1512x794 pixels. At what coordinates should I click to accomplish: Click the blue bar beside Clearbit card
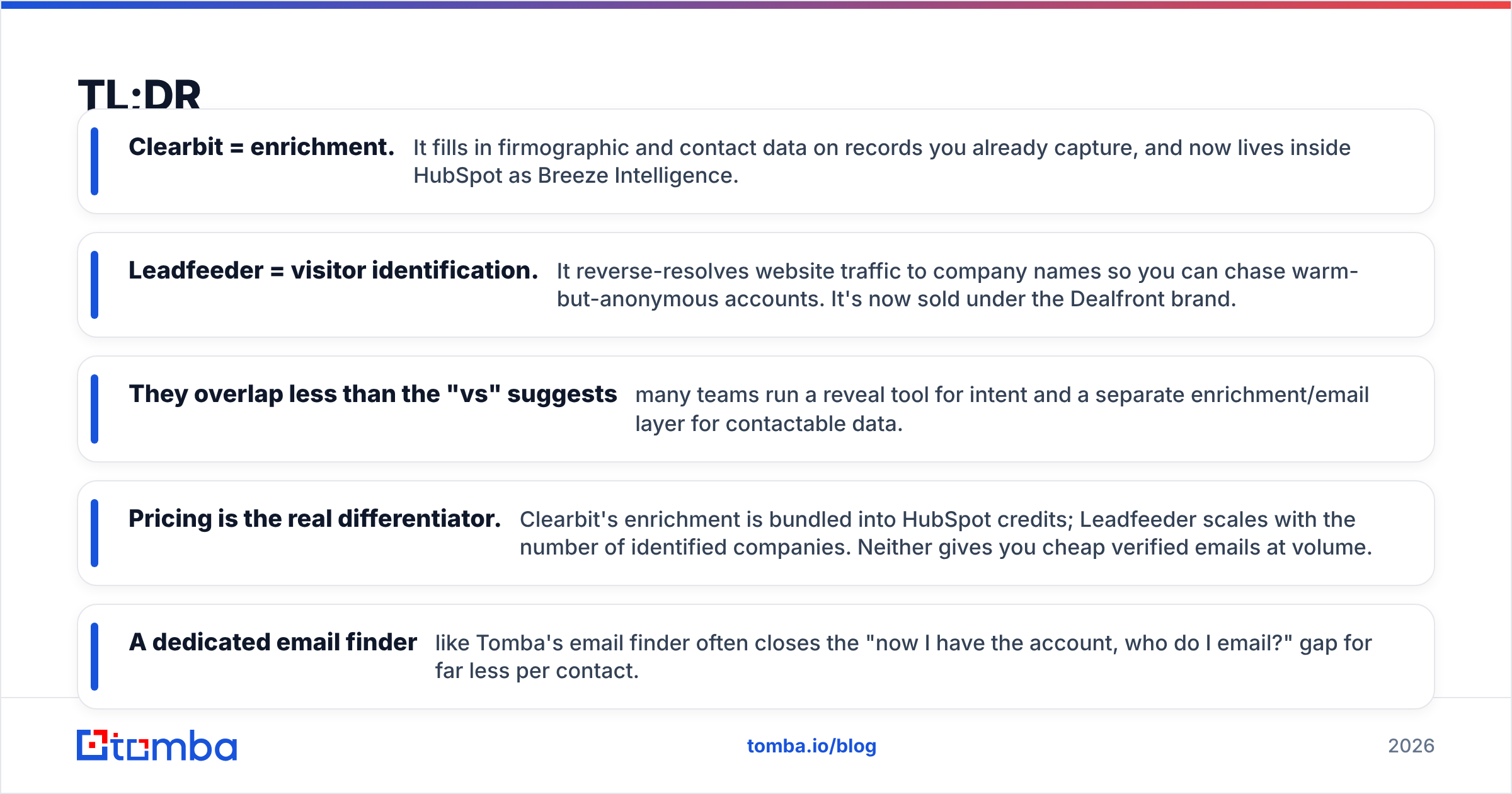click(94, 161)
